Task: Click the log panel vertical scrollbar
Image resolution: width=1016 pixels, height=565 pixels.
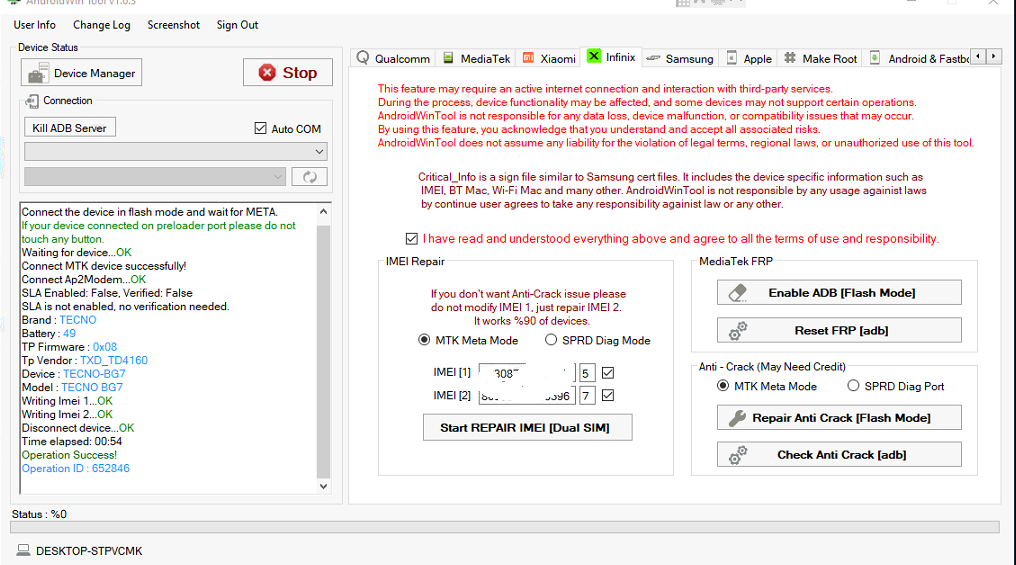Action: point(323,350)
